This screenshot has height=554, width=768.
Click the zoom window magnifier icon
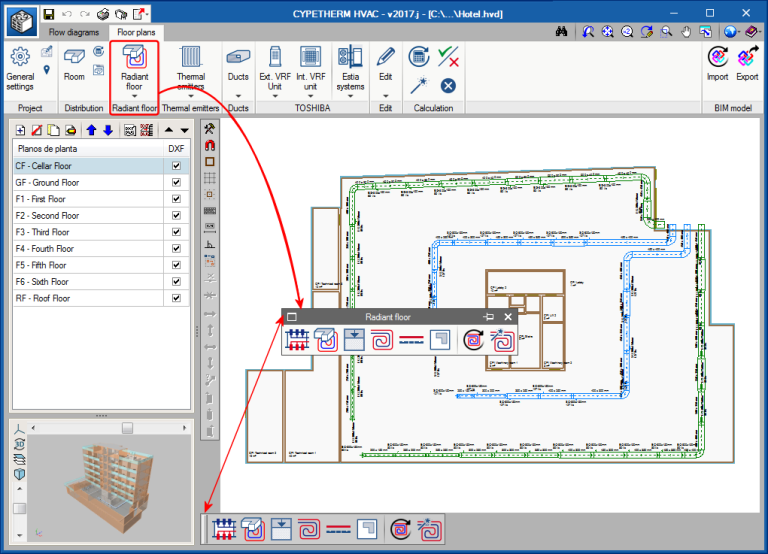[666, 32]
